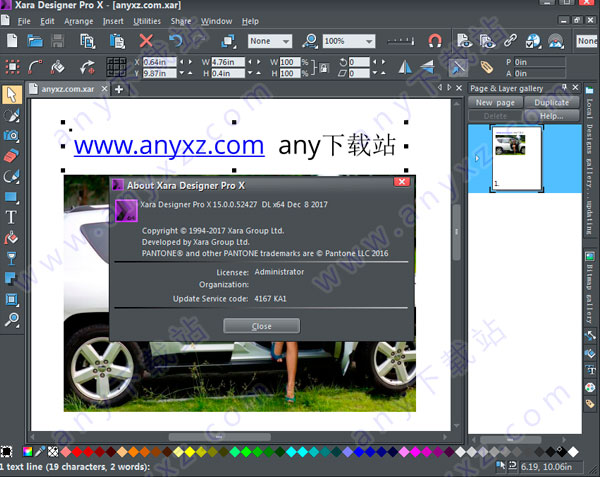Toggle the lock aspect ratio button

tap(324, 68)
